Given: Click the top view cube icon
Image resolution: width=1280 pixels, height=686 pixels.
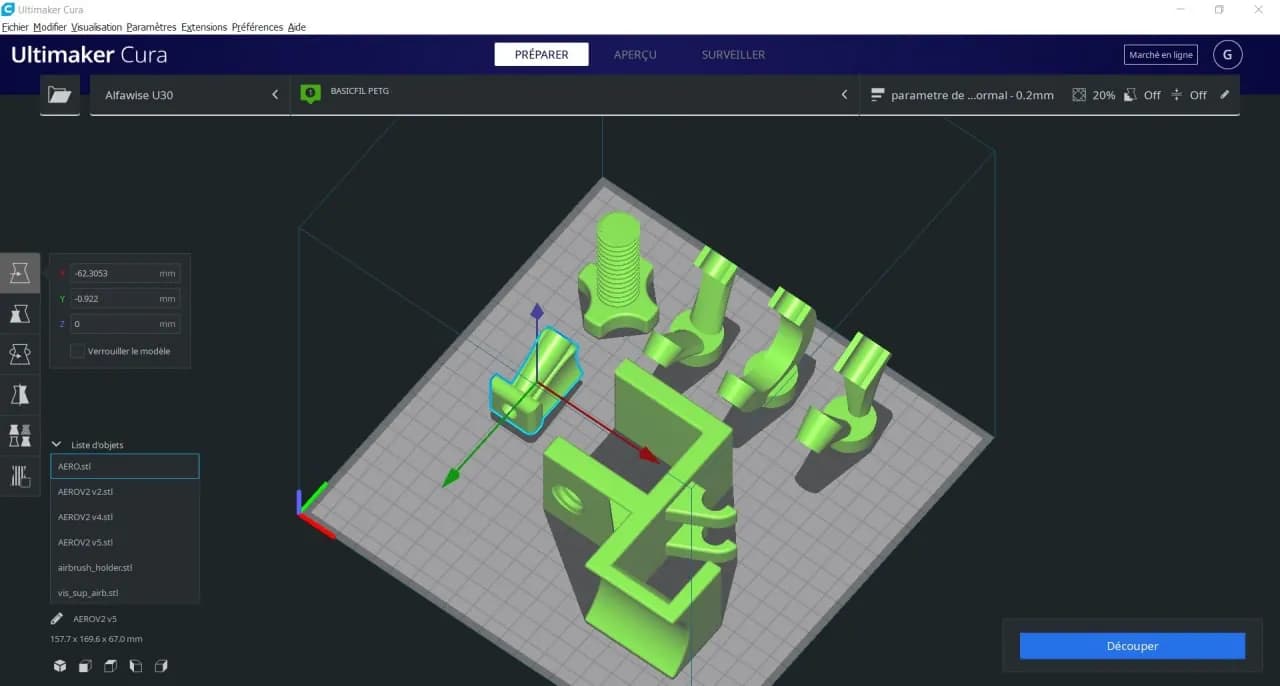Looking at the screenshot, I should click(x=110, y=665).
